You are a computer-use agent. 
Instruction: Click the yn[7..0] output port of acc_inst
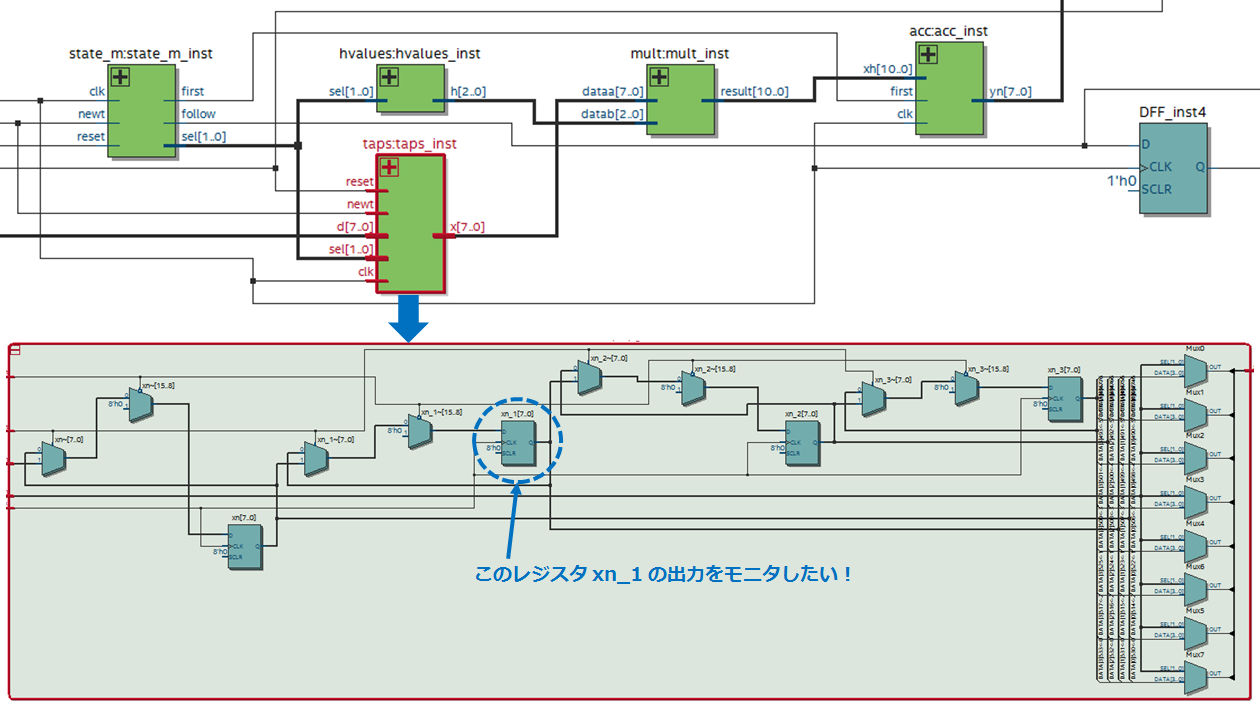coord(1009,92)
